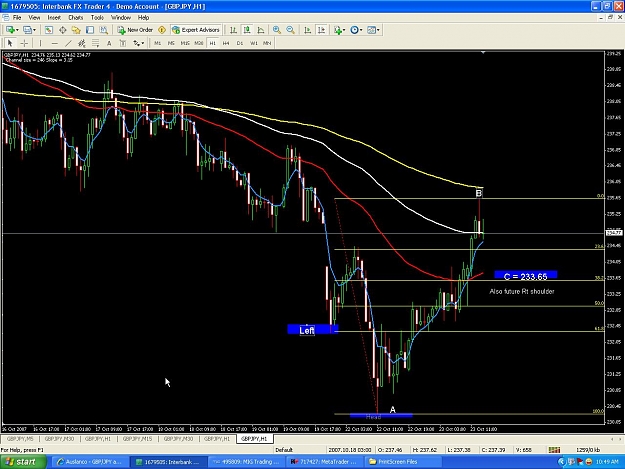
Task: Switch chart to candlestick mode
Action: tap(247, 30)
